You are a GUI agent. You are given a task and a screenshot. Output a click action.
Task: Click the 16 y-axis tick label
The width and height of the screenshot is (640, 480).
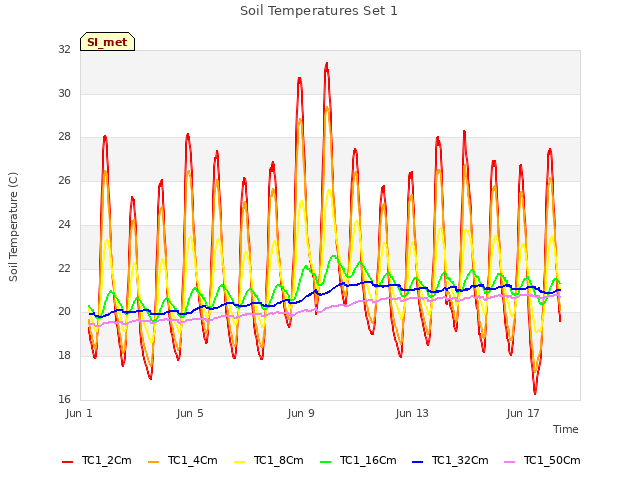tap(64, 399)
